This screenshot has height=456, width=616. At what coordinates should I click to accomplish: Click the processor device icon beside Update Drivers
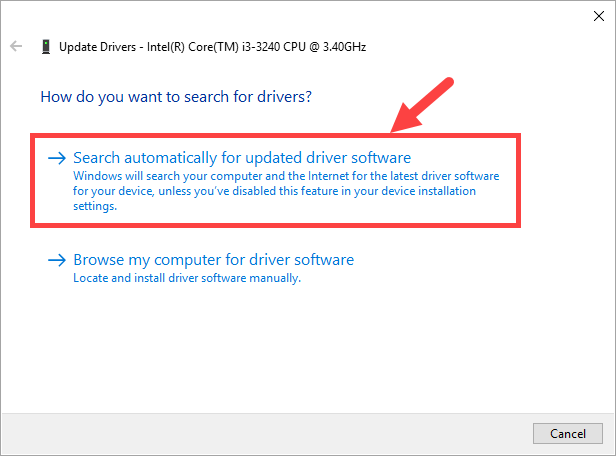pyautogui.click(x=46, y=46)
